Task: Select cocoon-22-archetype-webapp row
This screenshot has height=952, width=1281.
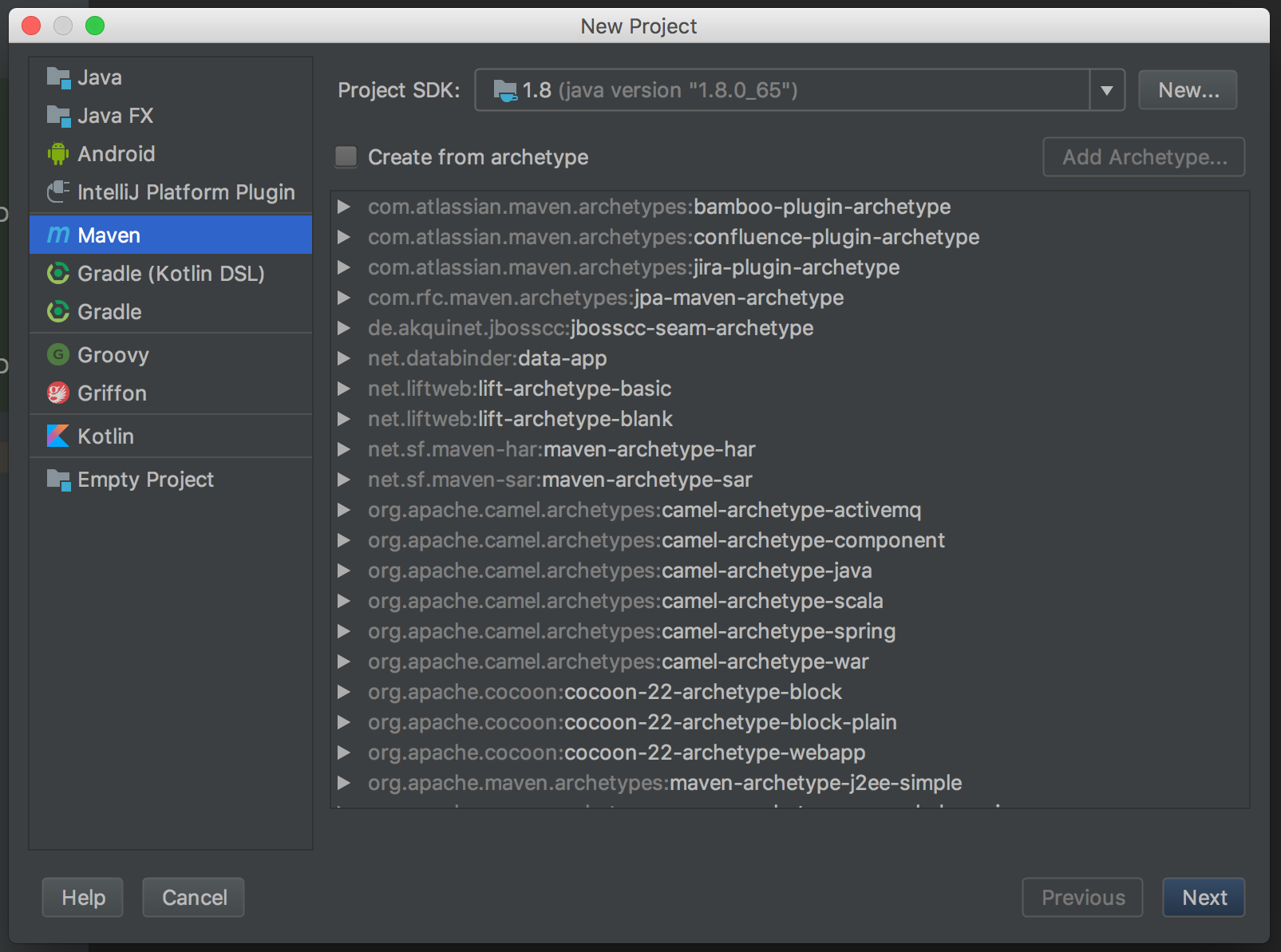Action: coord(790,753)
